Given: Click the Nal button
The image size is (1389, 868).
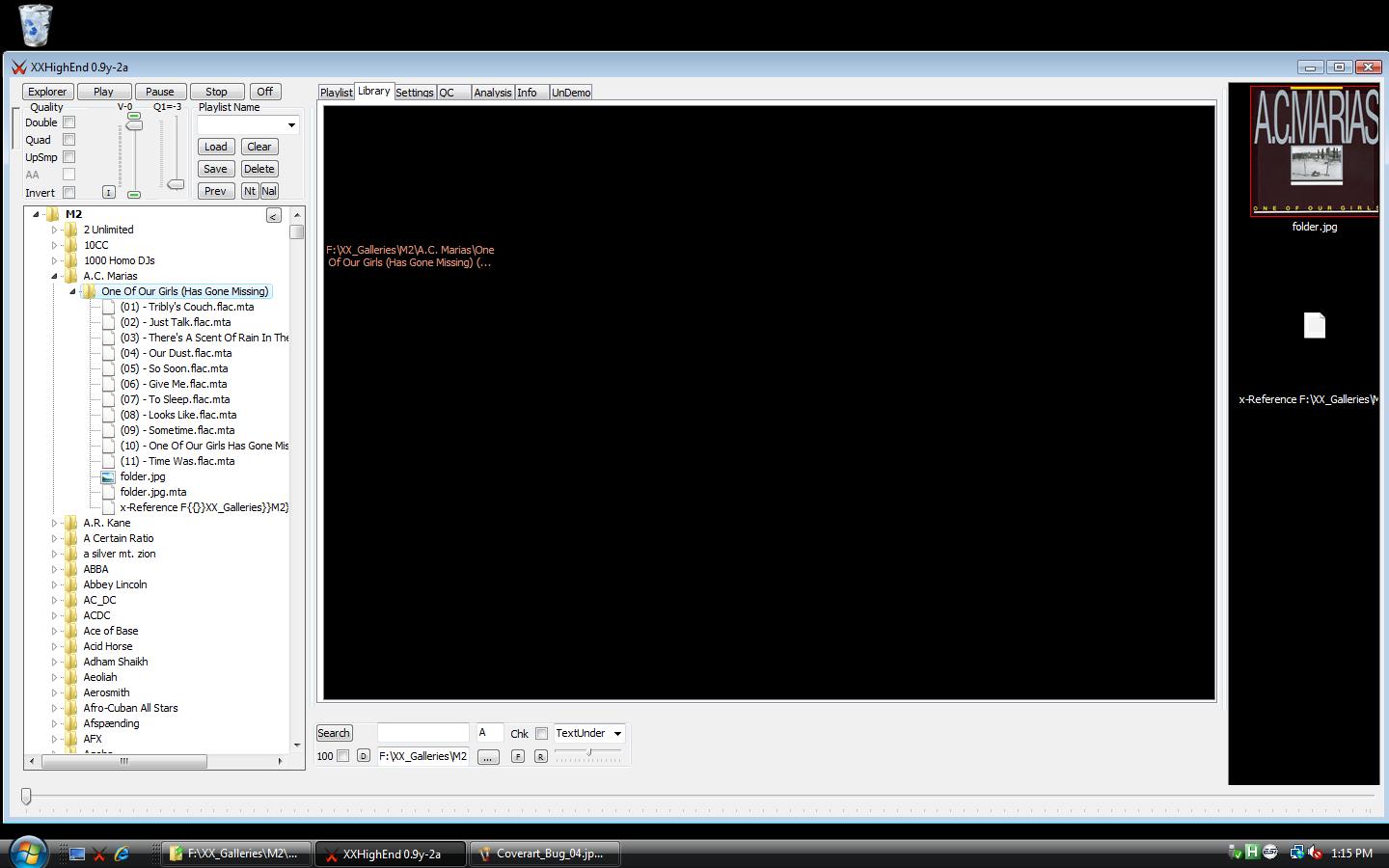Looking at the screenshot, I should (x=269, y=191).
